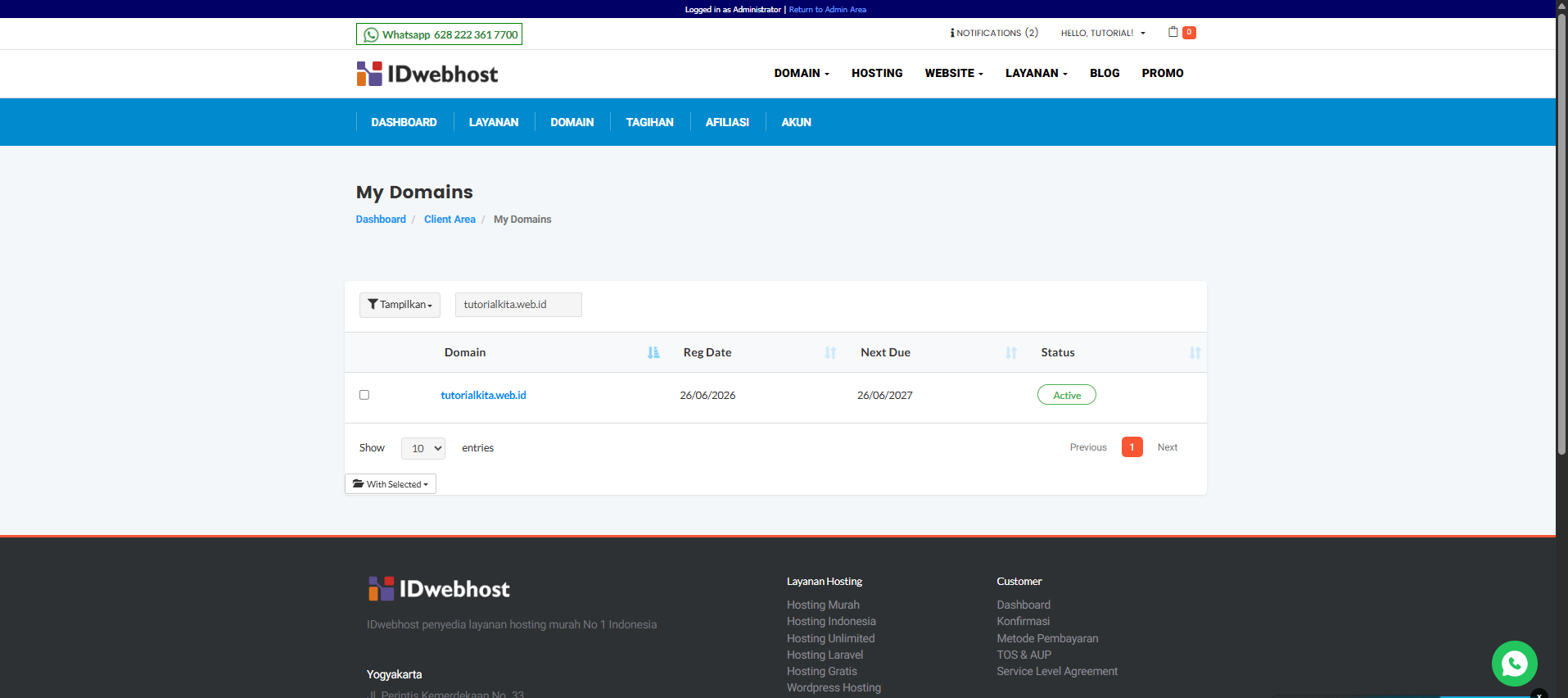The image size is (1568, 698).
Task: Open TOS & AUP footer link
Action: (x=1023, y=655)
